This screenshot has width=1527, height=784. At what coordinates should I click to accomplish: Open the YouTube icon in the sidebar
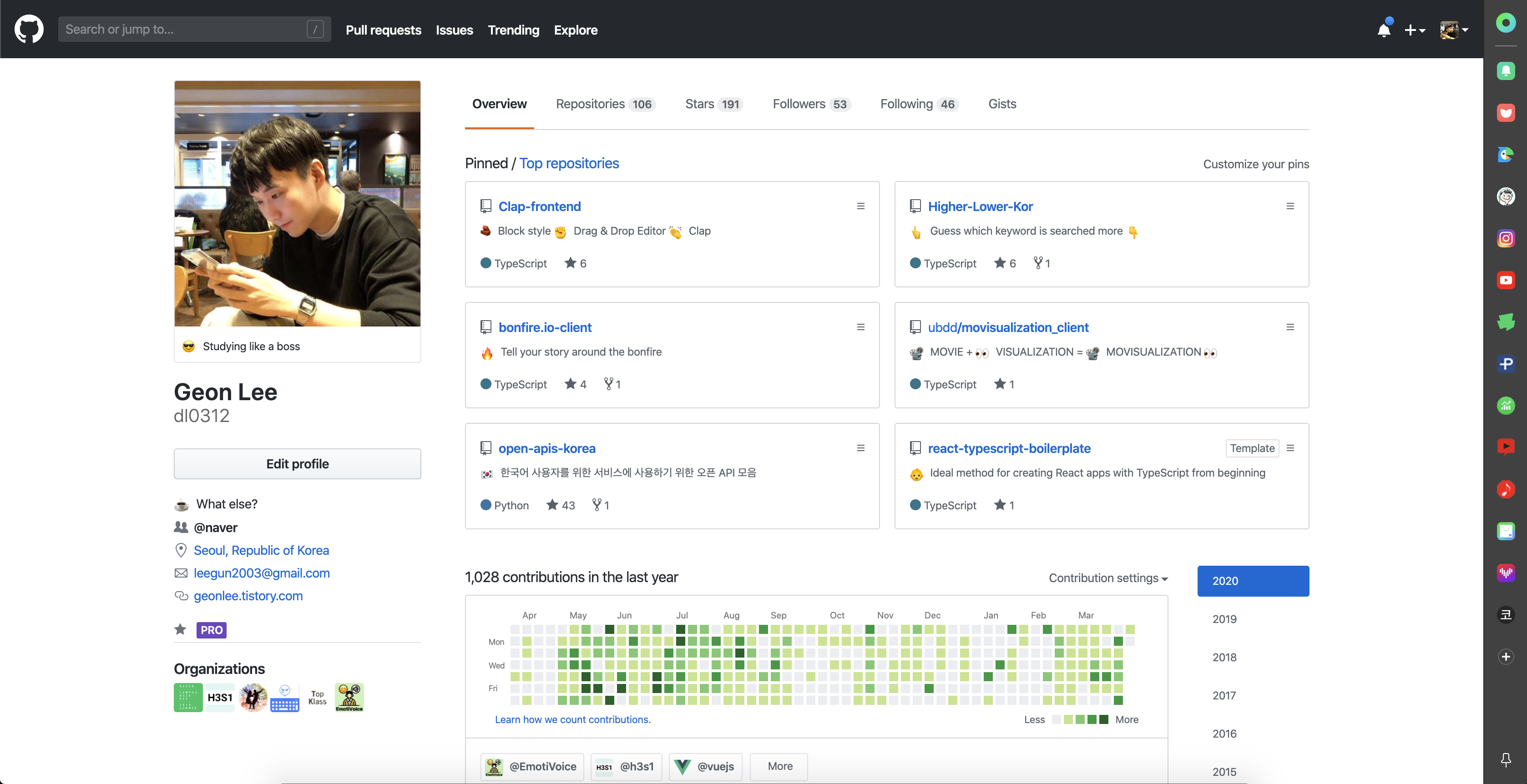click(1505, 280)
